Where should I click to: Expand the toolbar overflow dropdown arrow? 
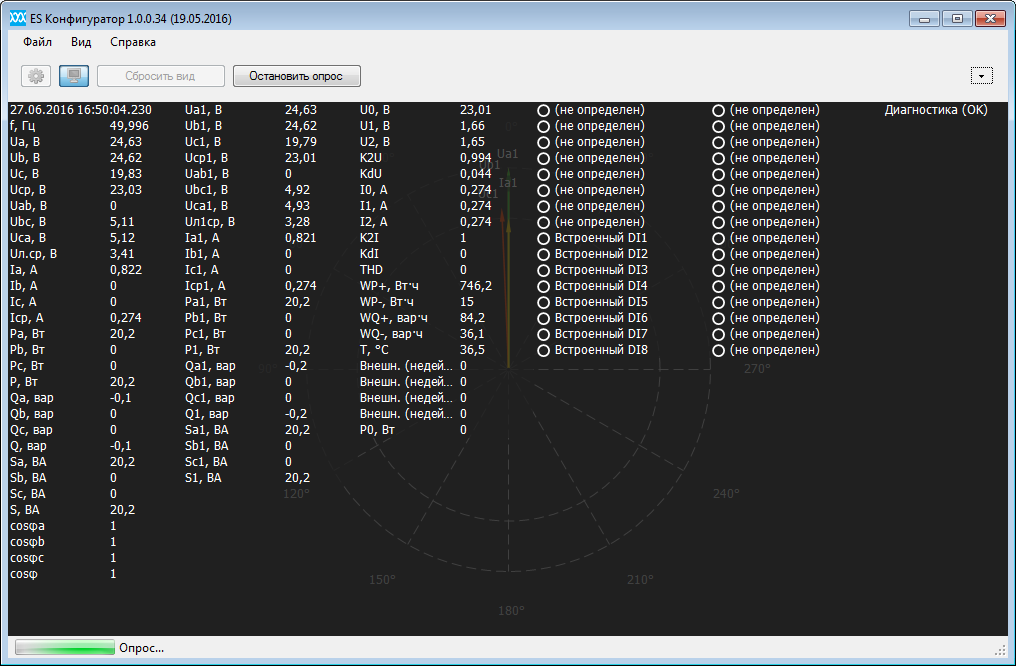point(982,76)
